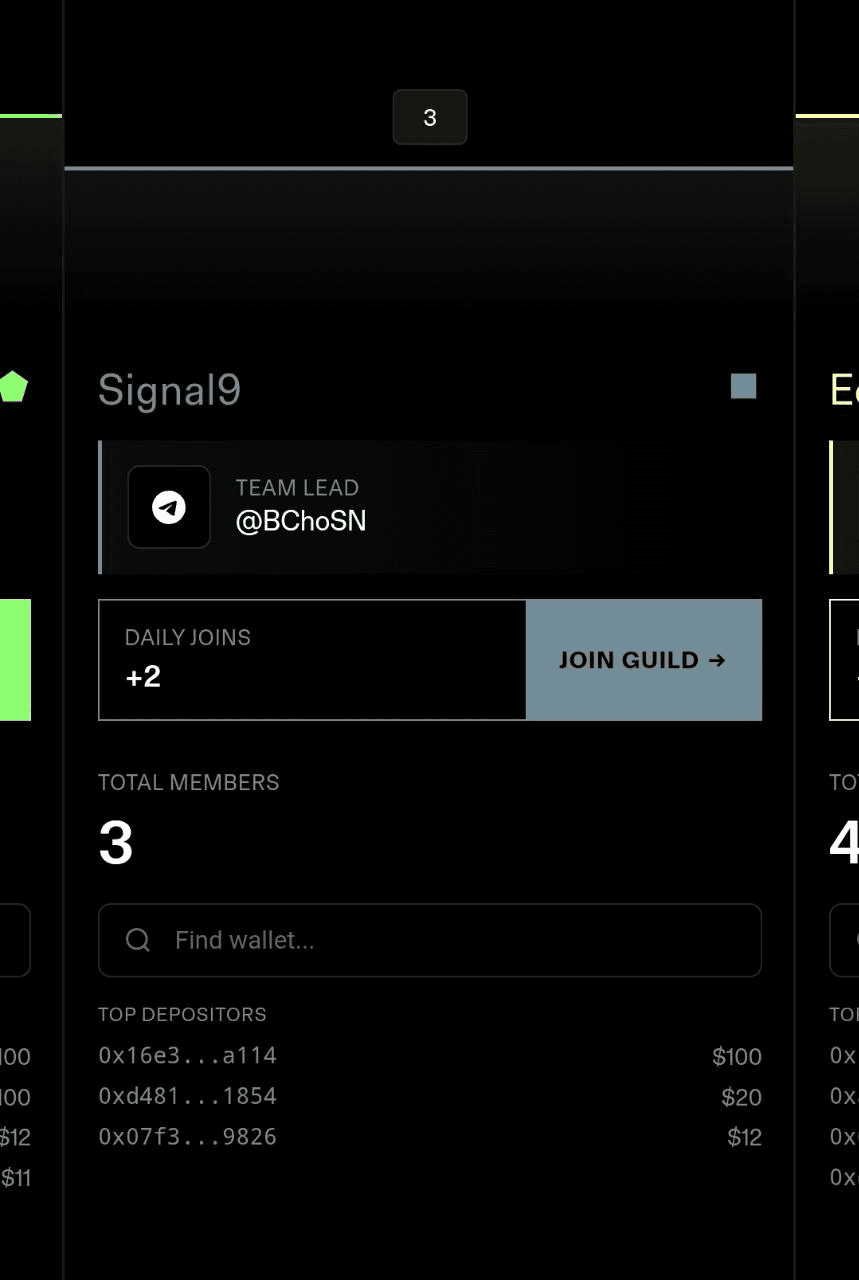Click the rank badge showing 3
The height and width of the screenshot is (1280, 859).
pyautogui.click(x=430, y=118)
